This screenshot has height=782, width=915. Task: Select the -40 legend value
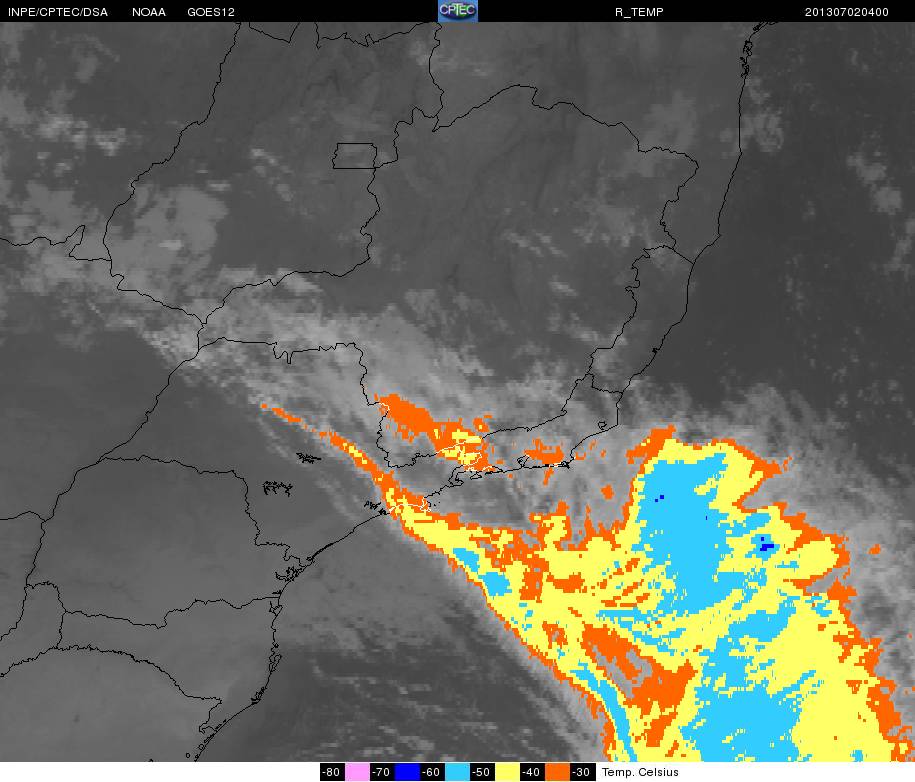[532, 772]
